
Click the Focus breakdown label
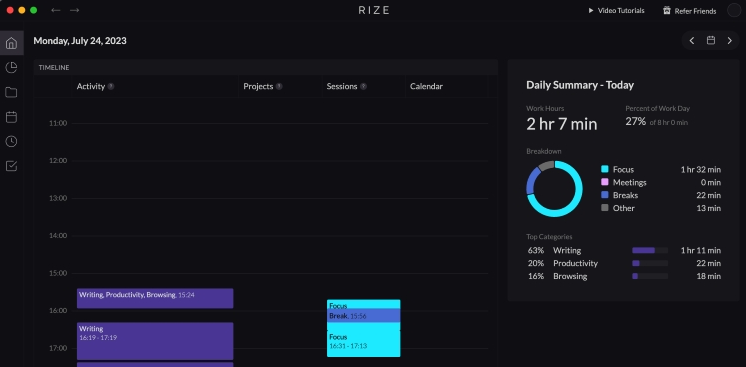(x=623, y=169)
